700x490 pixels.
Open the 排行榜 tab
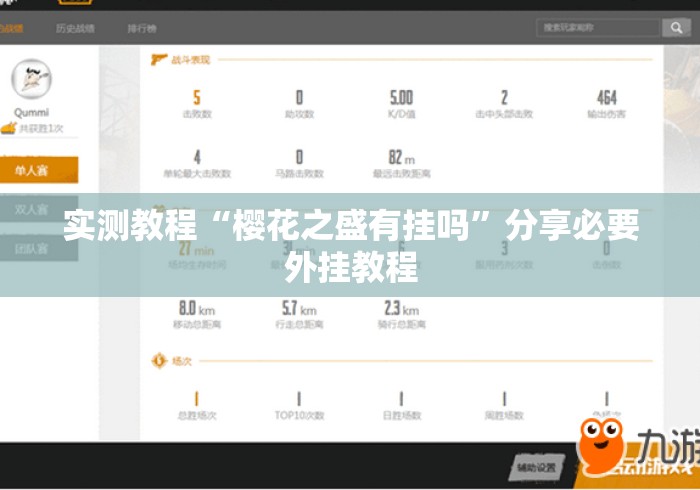[x=142, y=29]
